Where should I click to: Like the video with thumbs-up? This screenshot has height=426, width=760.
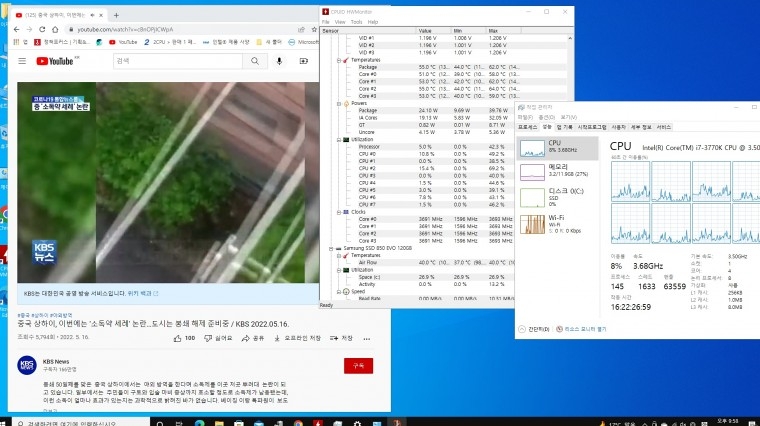click(x=177, y=338)
